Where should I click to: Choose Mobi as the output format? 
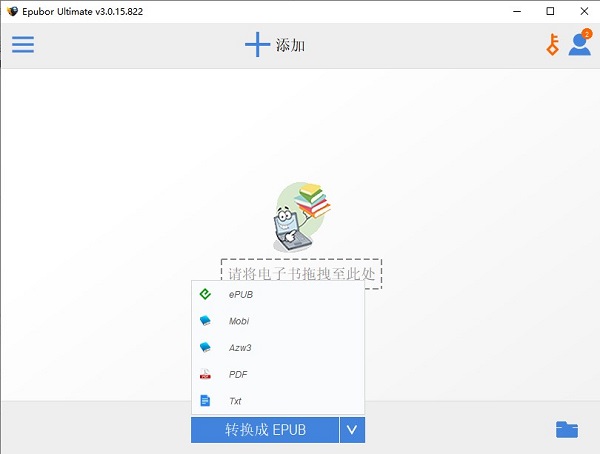coord(239,321)
